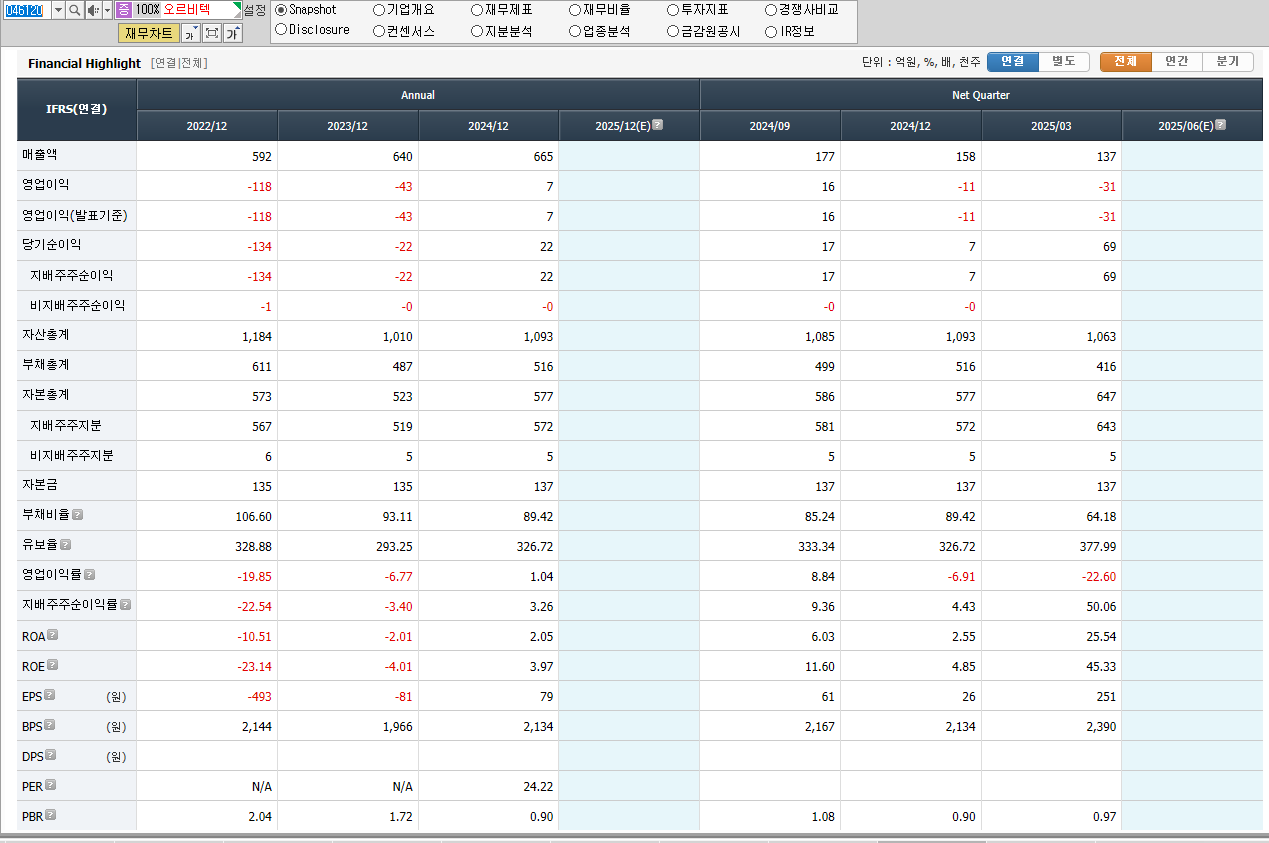
Task: Increase font size with large 가 icon
Action: tap(232, 33)
